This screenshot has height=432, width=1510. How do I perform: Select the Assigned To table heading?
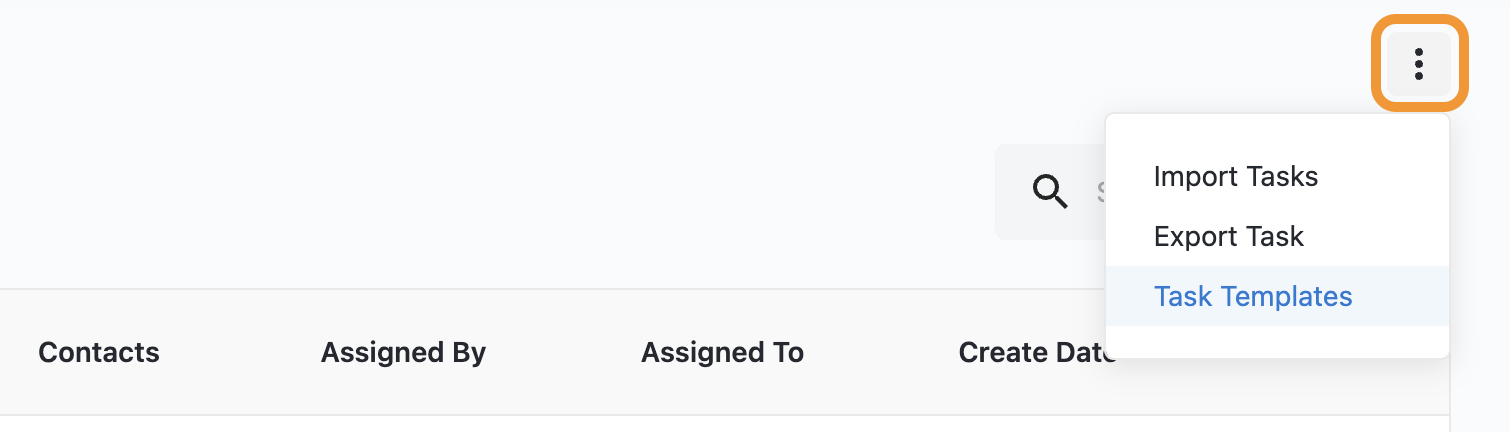point(722,352)
